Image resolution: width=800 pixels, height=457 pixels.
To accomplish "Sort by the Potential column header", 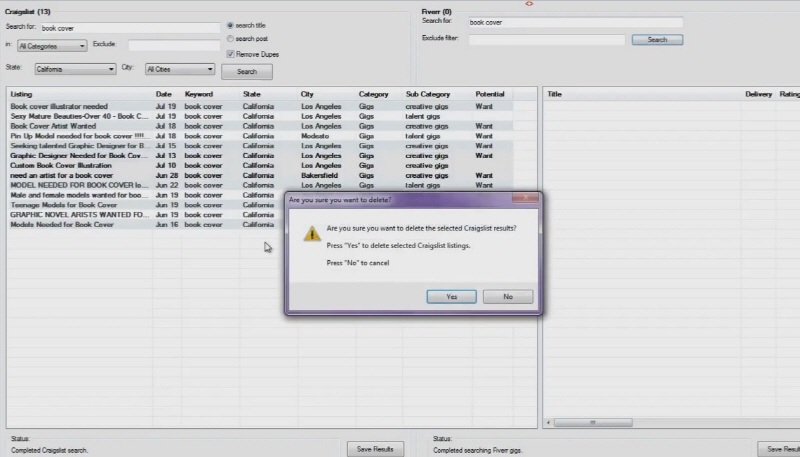I will coord(490,94).
